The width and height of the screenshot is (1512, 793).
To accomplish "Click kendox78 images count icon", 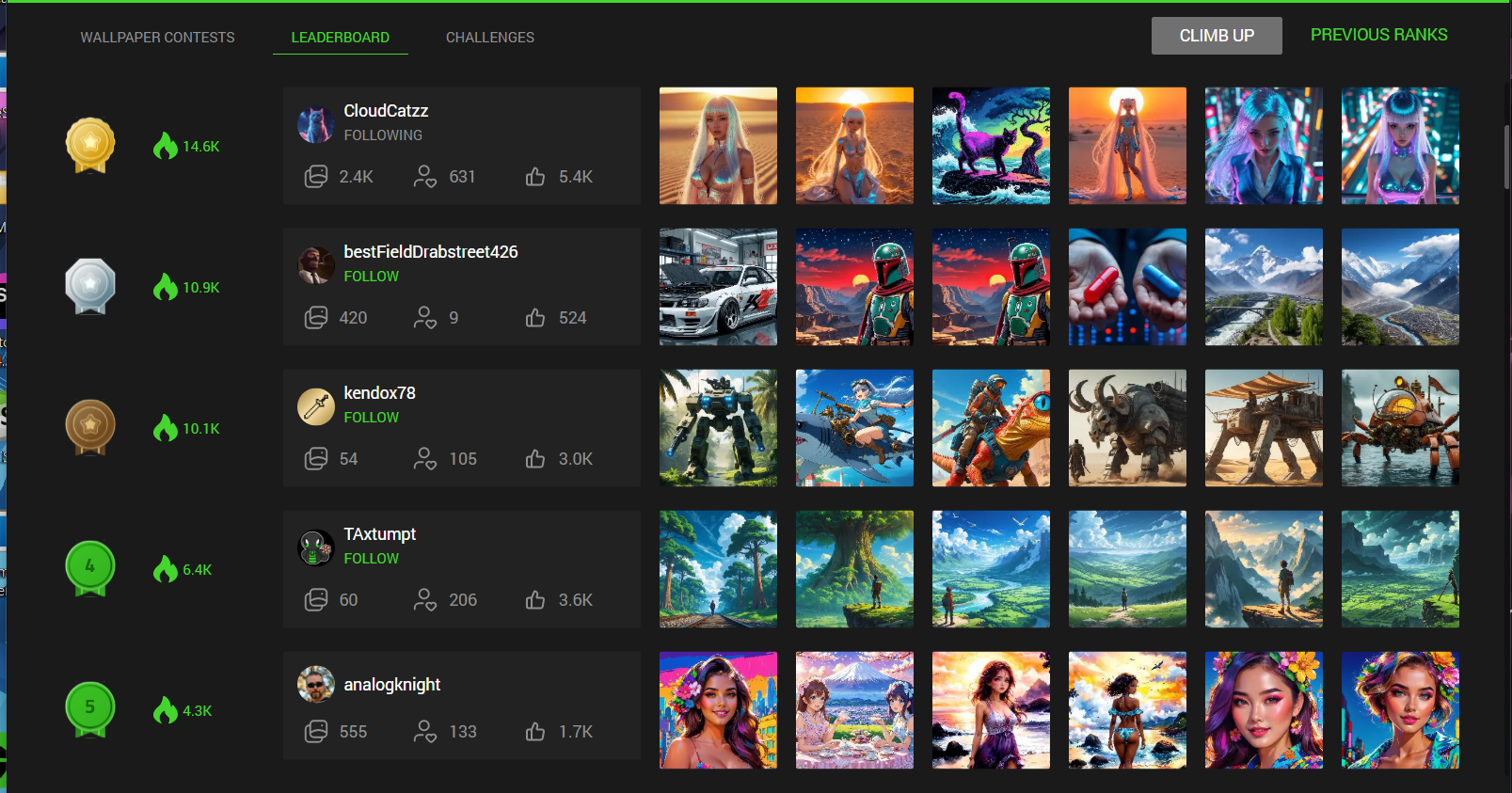I will coord(316,458).
